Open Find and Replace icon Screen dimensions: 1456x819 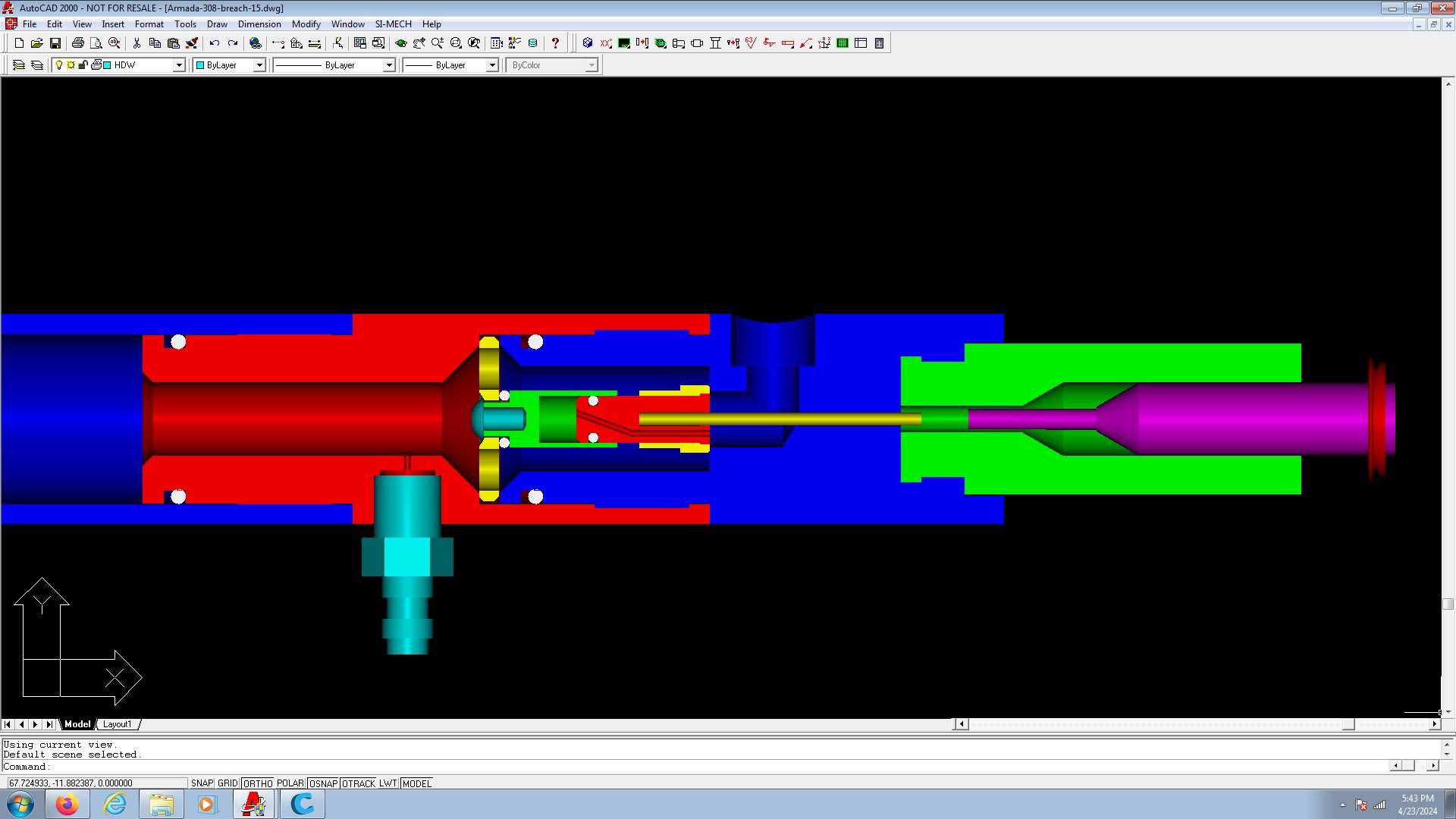[x=114, y=43]
